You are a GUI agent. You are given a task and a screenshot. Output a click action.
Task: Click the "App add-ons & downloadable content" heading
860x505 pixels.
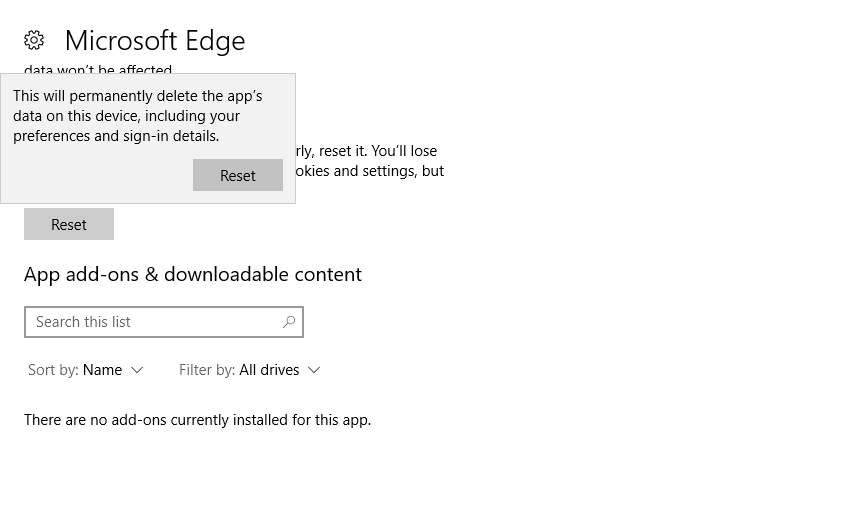[193, 274]
